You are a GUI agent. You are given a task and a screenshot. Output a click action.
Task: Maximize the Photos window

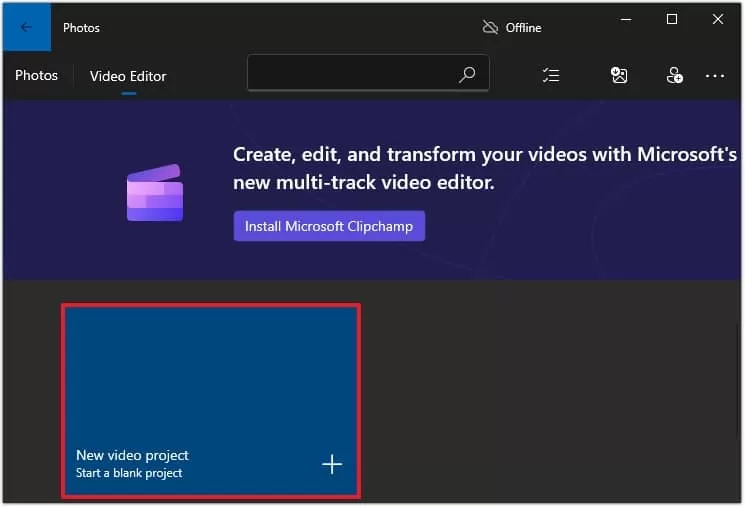pos(672,19)
